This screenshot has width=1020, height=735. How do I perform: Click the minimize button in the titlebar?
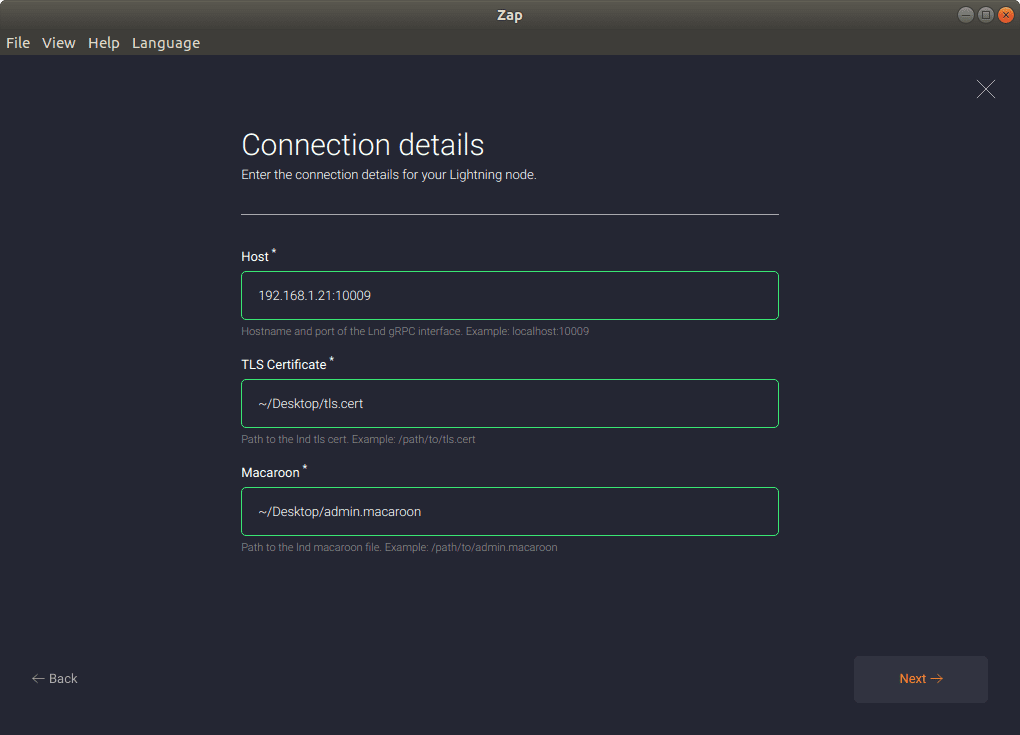pos(965,14)
